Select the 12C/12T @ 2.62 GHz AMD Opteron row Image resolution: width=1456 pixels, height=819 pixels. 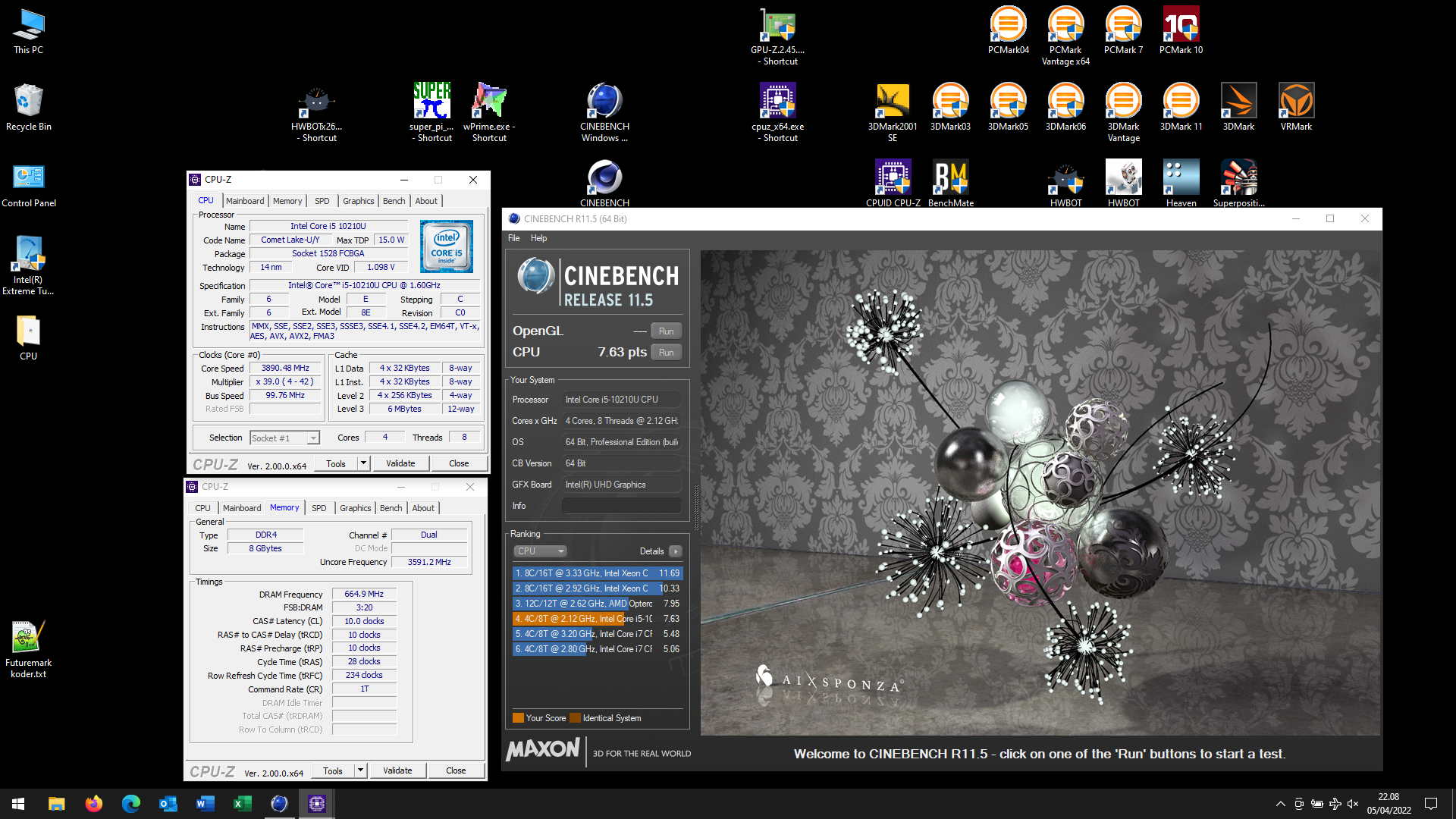pos(597,604)
